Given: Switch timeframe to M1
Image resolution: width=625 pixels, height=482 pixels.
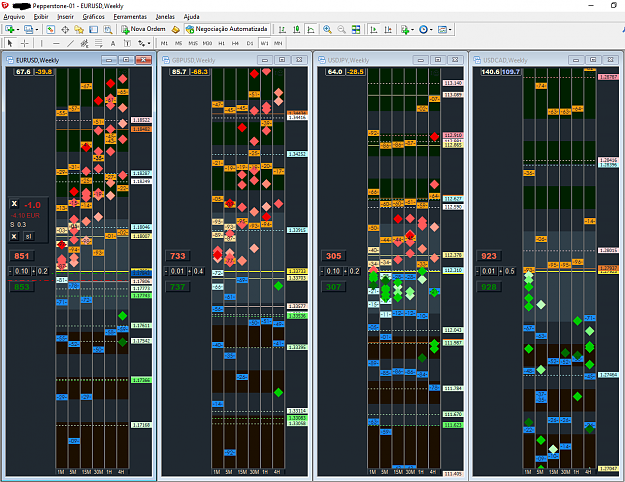Looking at the screenshot, I should pos(164,43).
